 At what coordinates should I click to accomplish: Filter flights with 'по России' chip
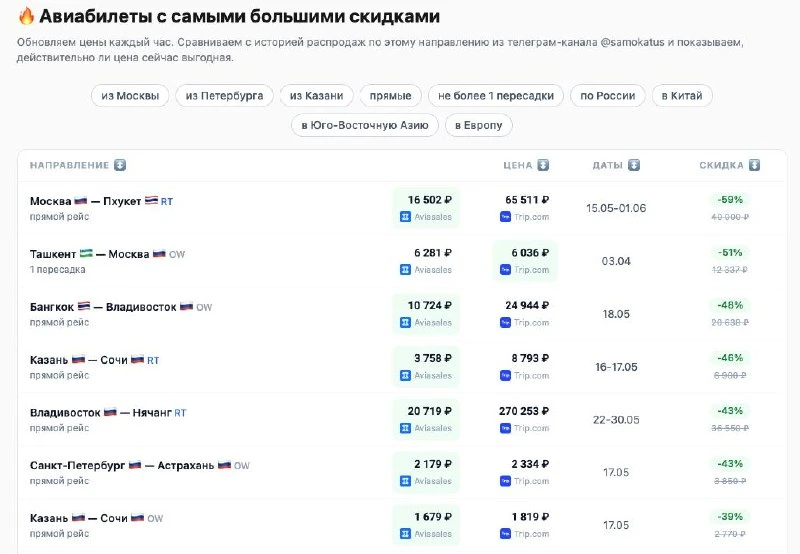(608, 96)
